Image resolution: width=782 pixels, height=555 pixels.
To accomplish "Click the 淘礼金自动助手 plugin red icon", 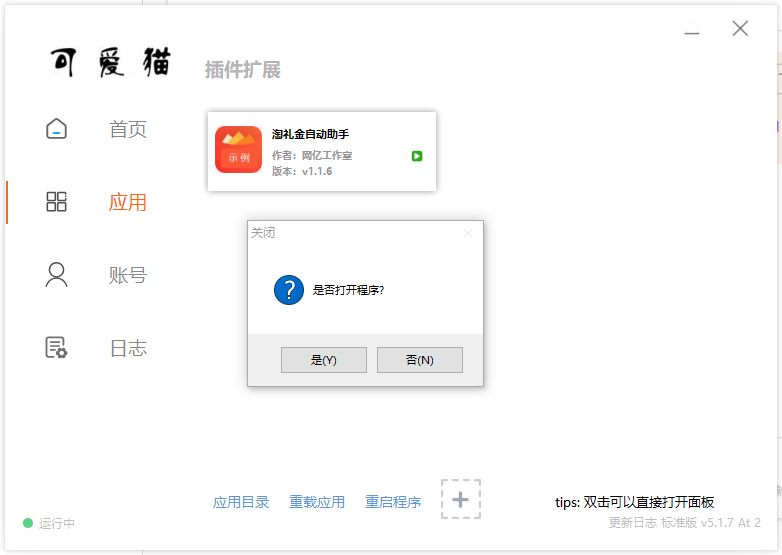I will point(238,150).
